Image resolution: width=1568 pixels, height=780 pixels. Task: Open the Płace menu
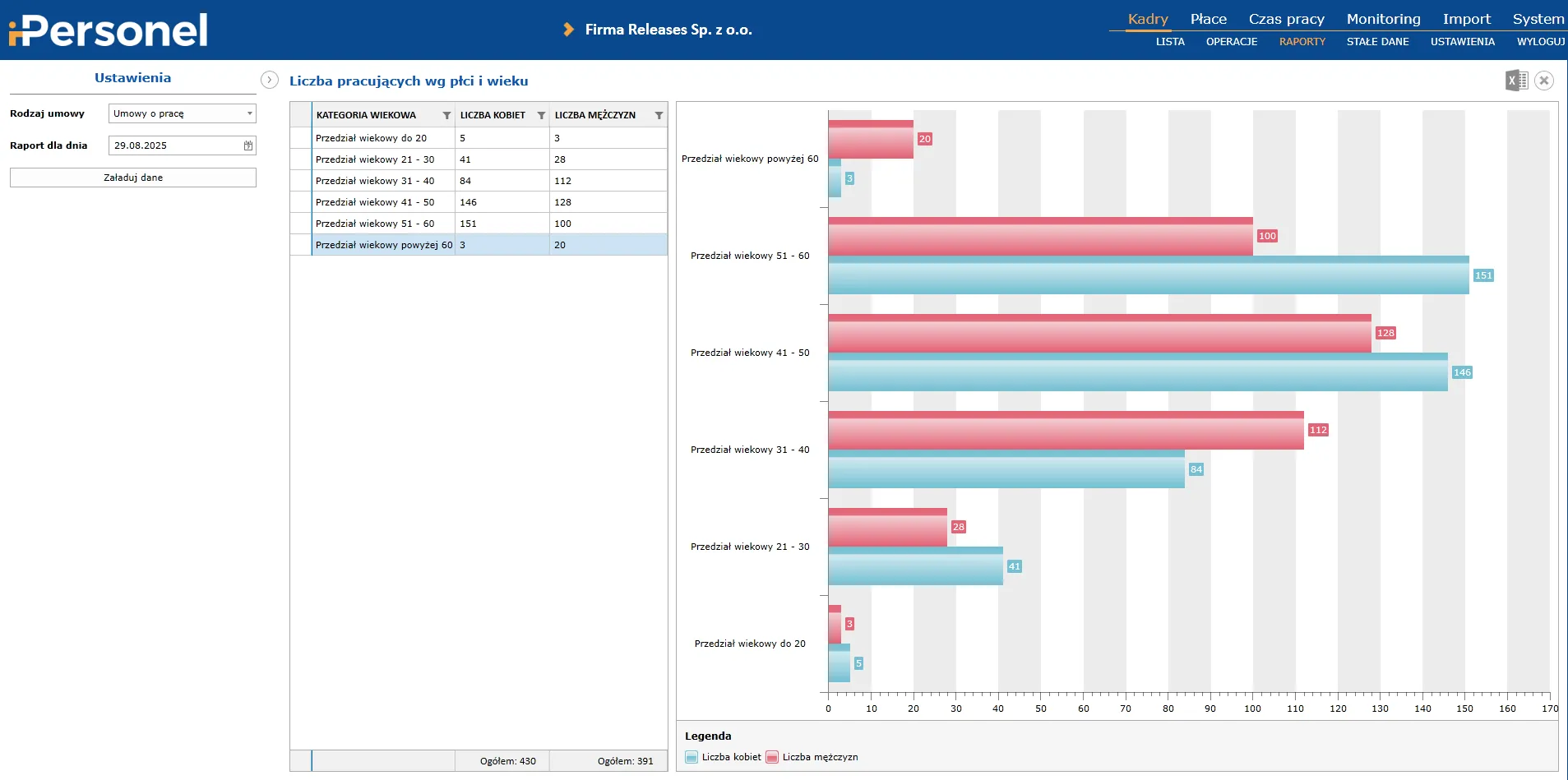[x=1208, y=19]
